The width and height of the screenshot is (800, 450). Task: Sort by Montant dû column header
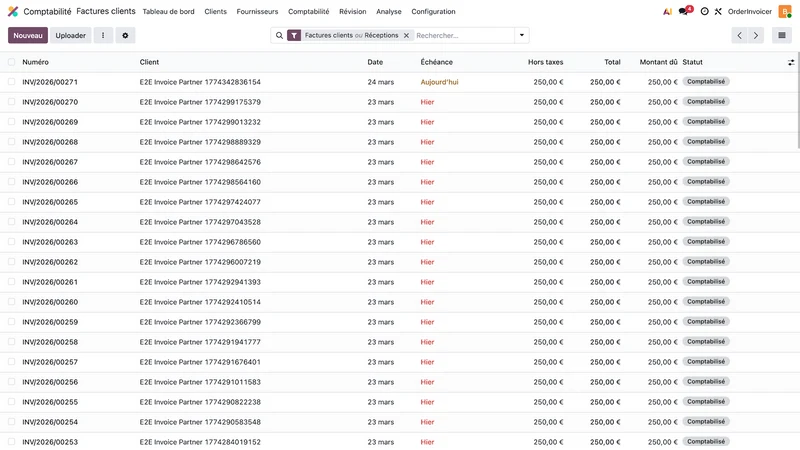[x=658, y=62]
